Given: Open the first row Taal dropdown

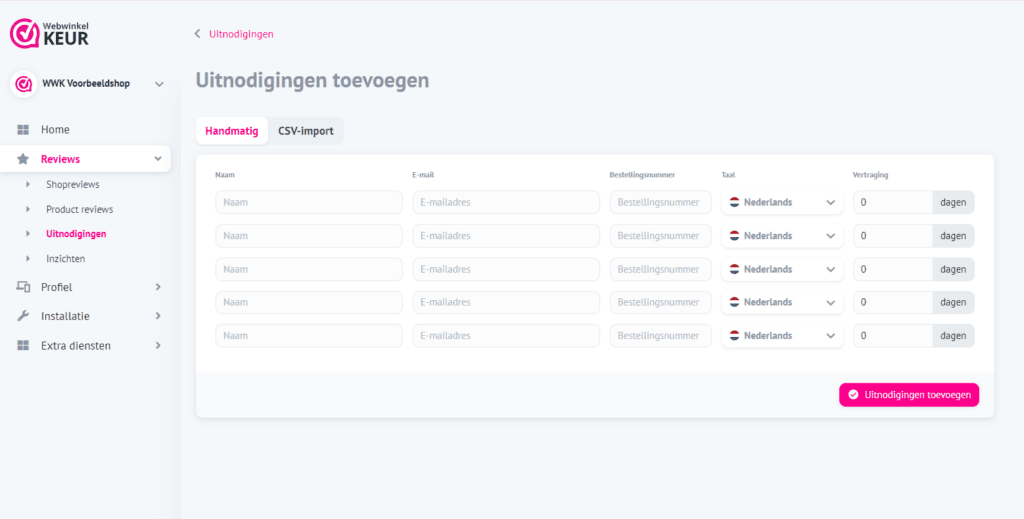Looking at the screenshot, I should tap(782, 202).
